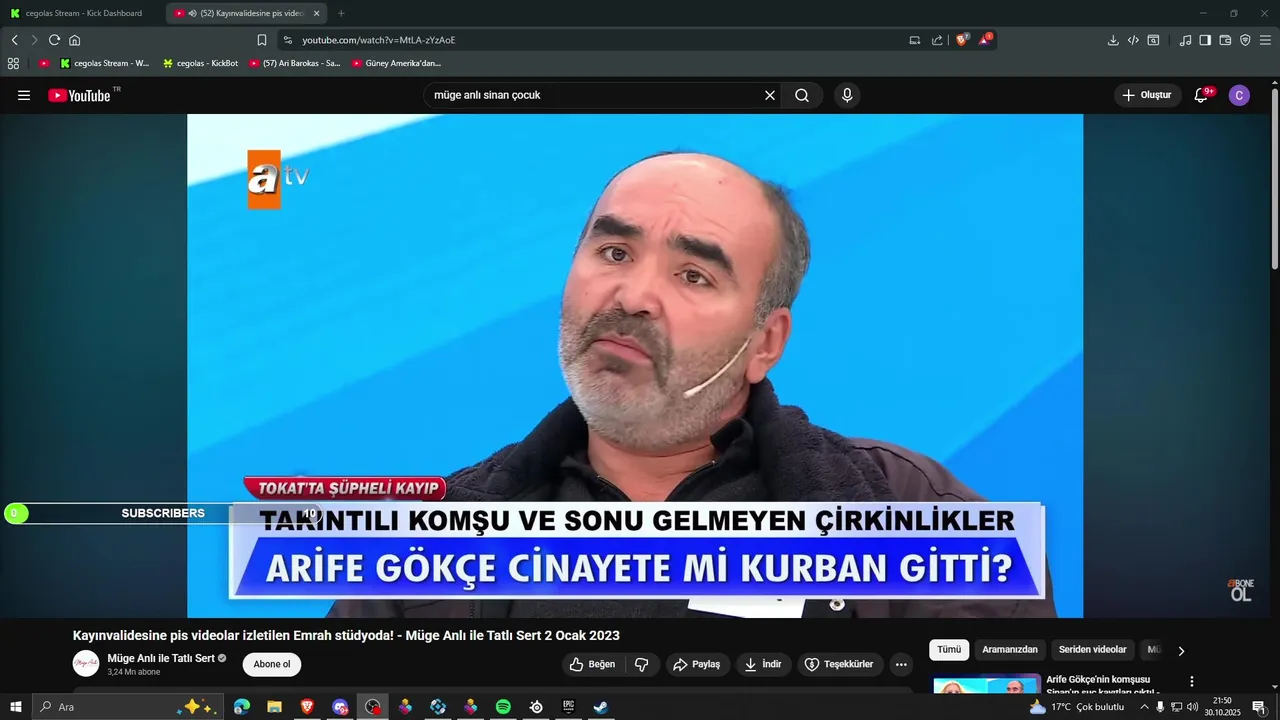This screenshot has width=1280, height=720.
Task: Open the account avatar menu
Action: pyautogui.click(x=1239, y=95)
